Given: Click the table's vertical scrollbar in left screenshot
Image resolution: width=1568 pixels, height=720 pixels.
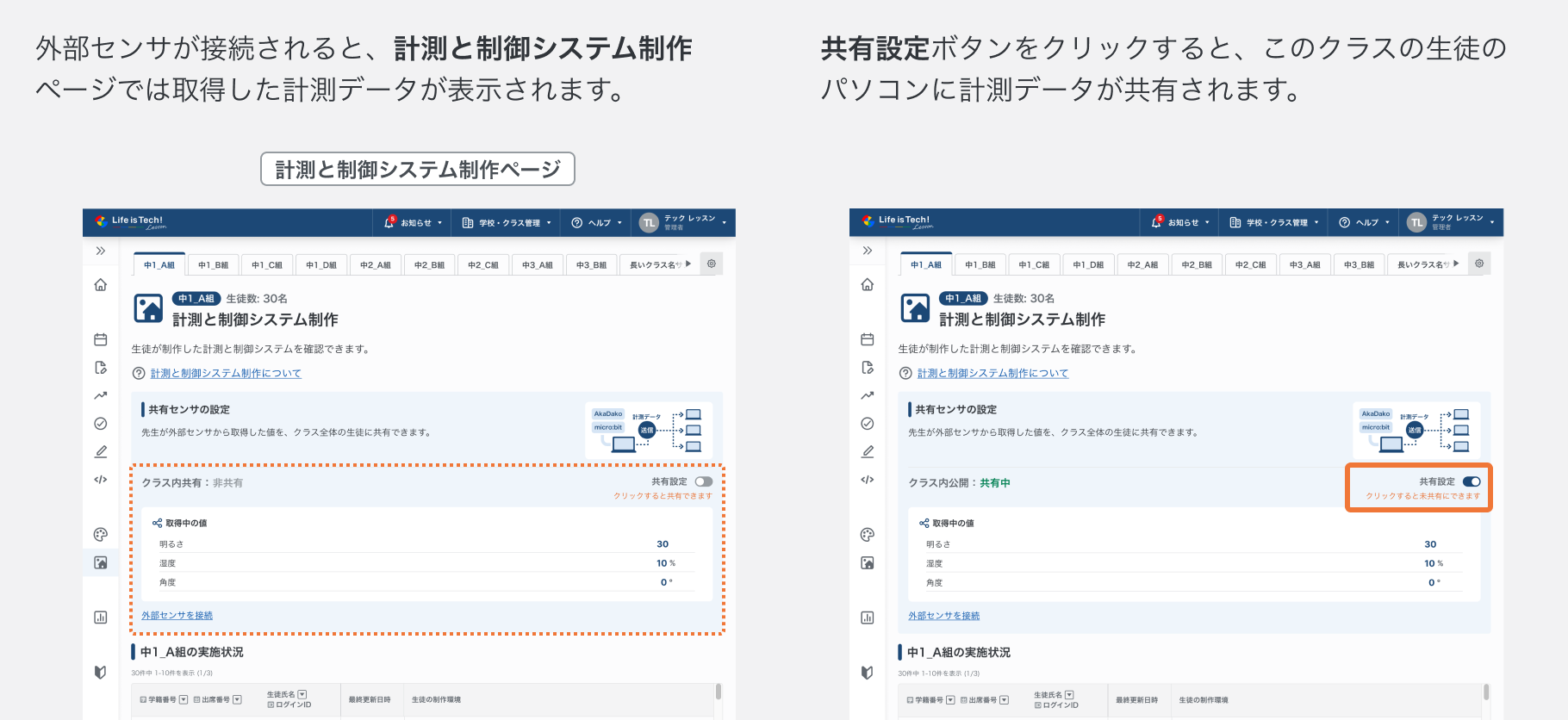Looking at the screenshot, I should click(x=718, y=692).
